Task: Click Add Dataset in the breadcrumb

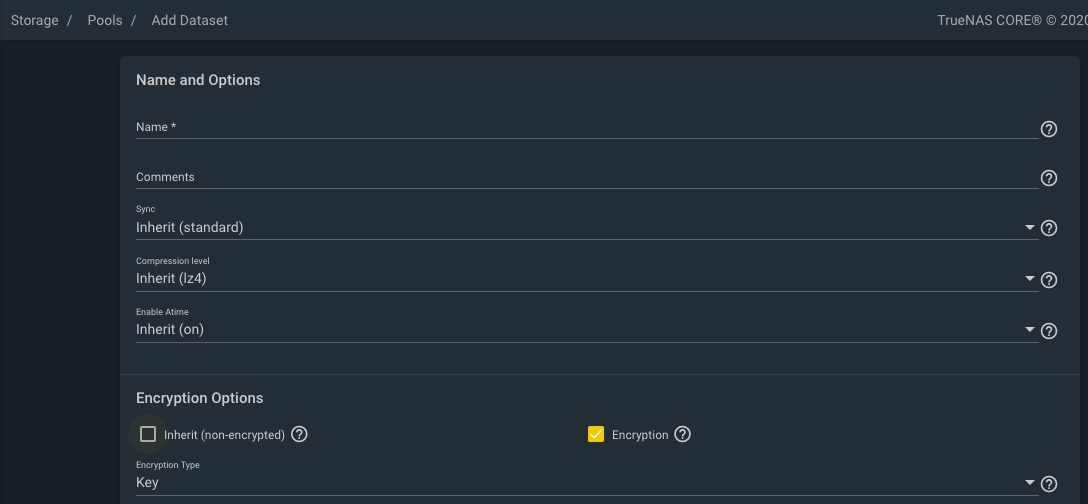Action: coord(190,20)
